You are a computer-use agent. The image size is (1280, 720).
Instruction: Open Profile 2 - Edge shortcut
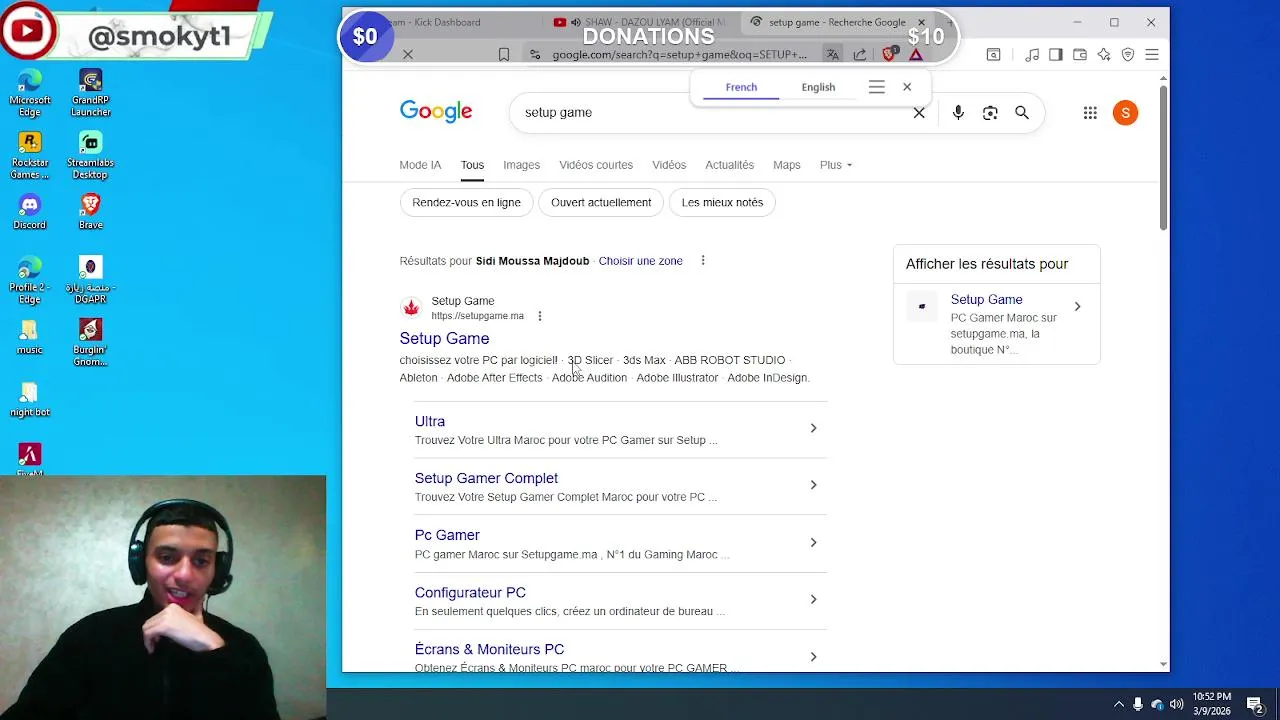tap(30, 280)
